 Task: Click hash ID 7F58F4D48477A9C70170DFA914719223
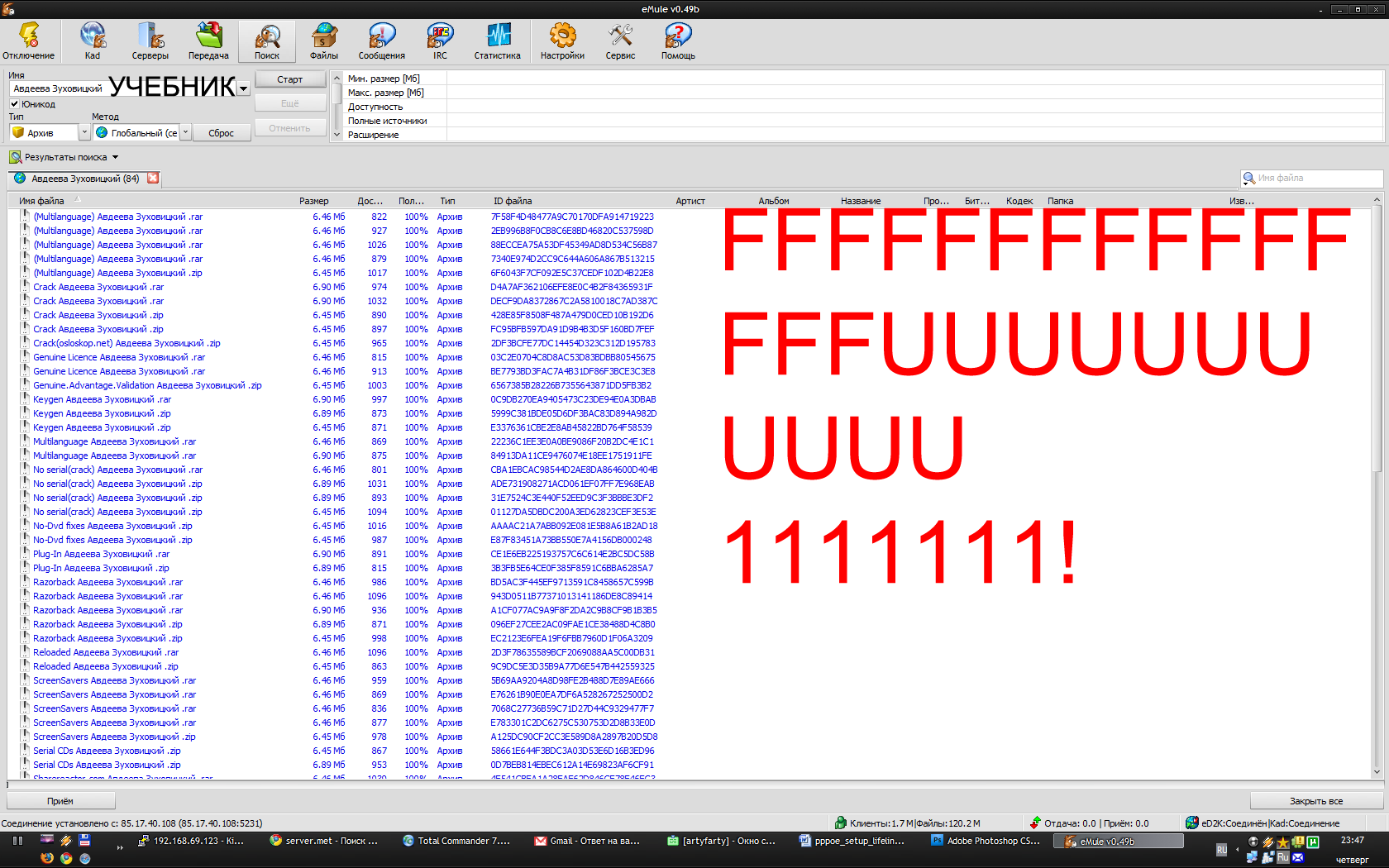(572, 217)
